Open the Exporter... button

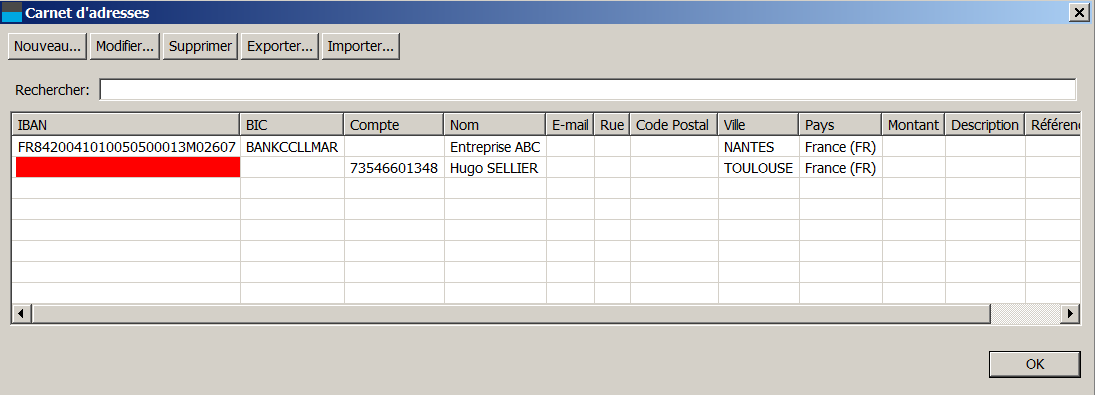pyautogui.click(x=280, y=47)
